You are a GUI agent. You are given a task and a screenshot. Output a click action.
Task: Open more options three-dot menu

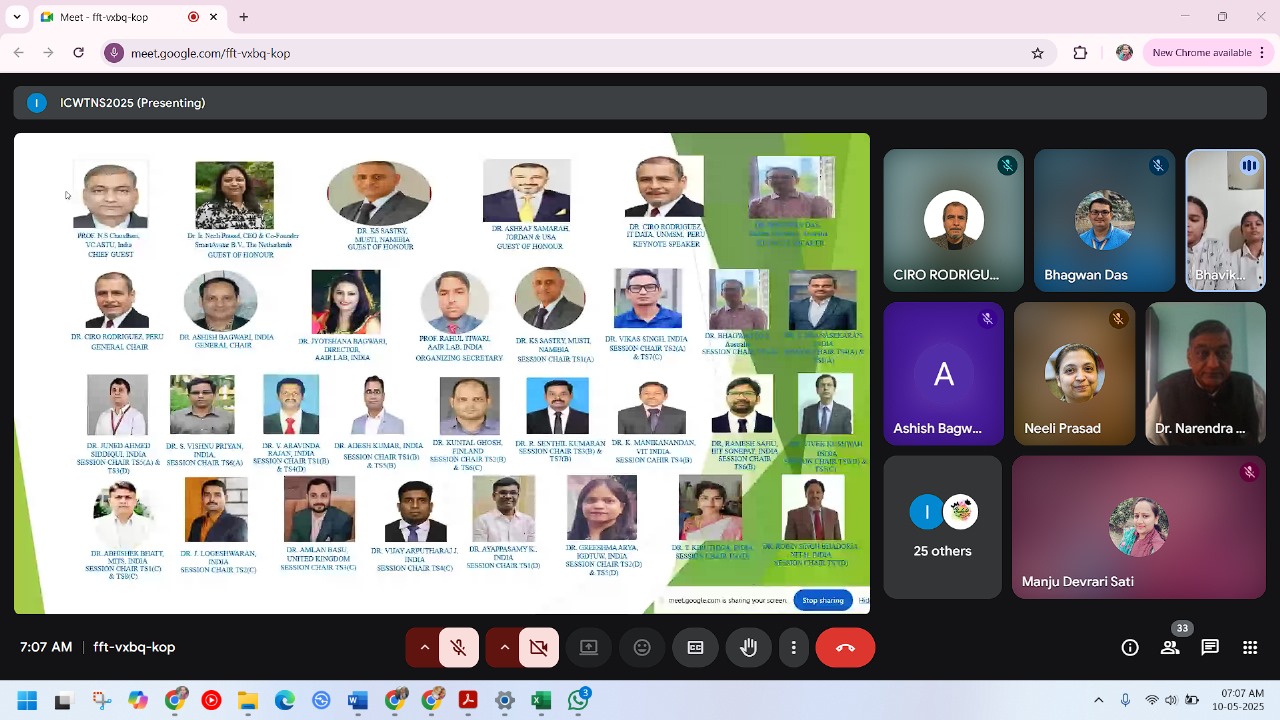[793, 648]
